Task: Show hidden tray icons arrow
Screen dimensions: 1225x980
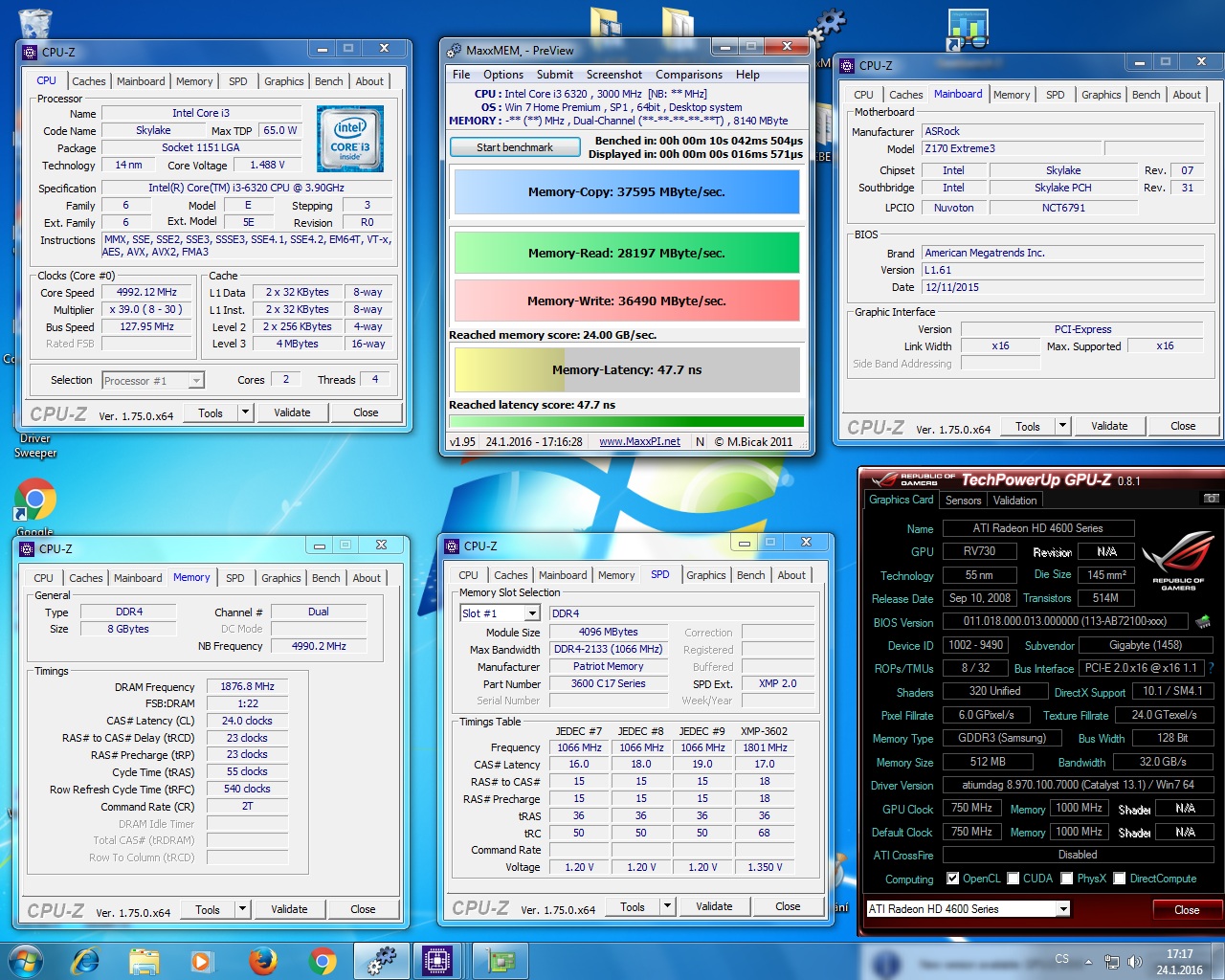Action: point(1088,962)
